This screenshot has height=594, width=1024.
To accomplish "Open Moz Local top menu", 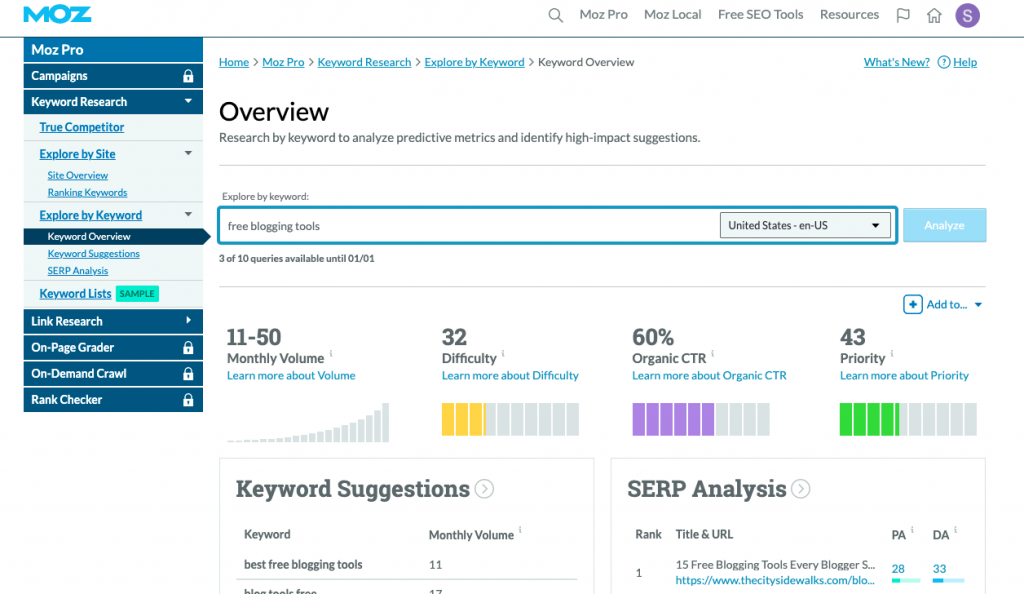I will pyautogui.click(x=673, y=14).
